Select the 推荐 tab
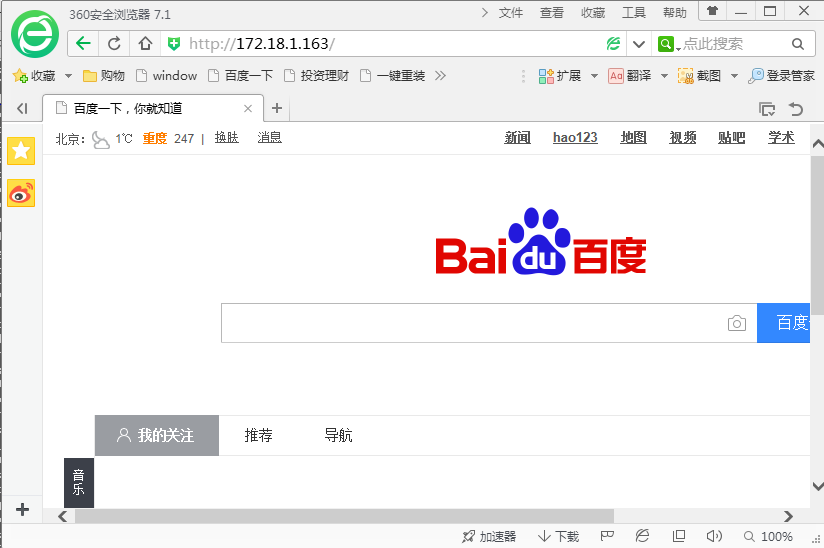Screen dimensions: 824x548 tap(259, 435)
